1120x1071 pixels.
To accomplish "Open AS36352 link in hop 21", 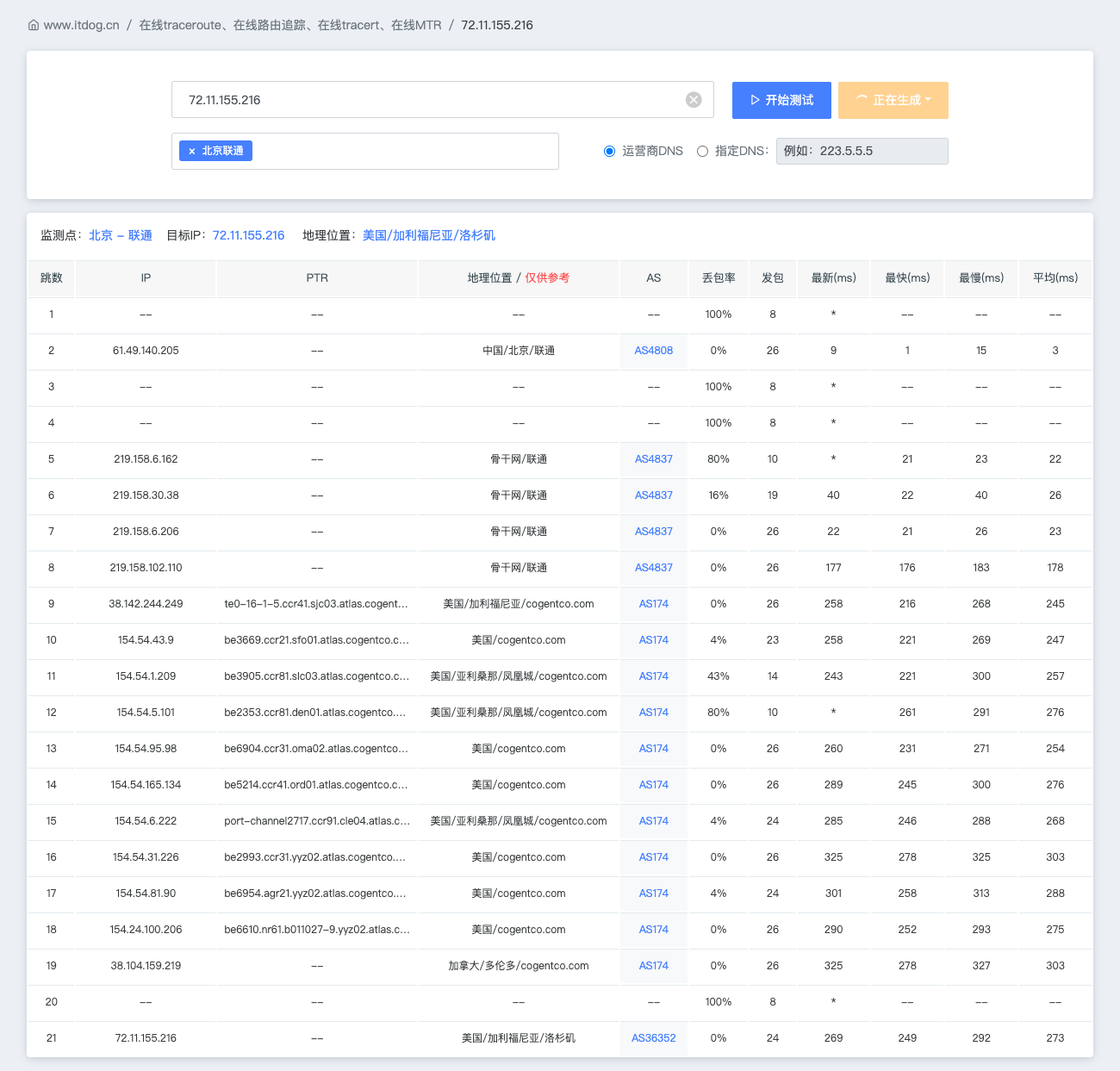I will click(x=654, y=1038).
